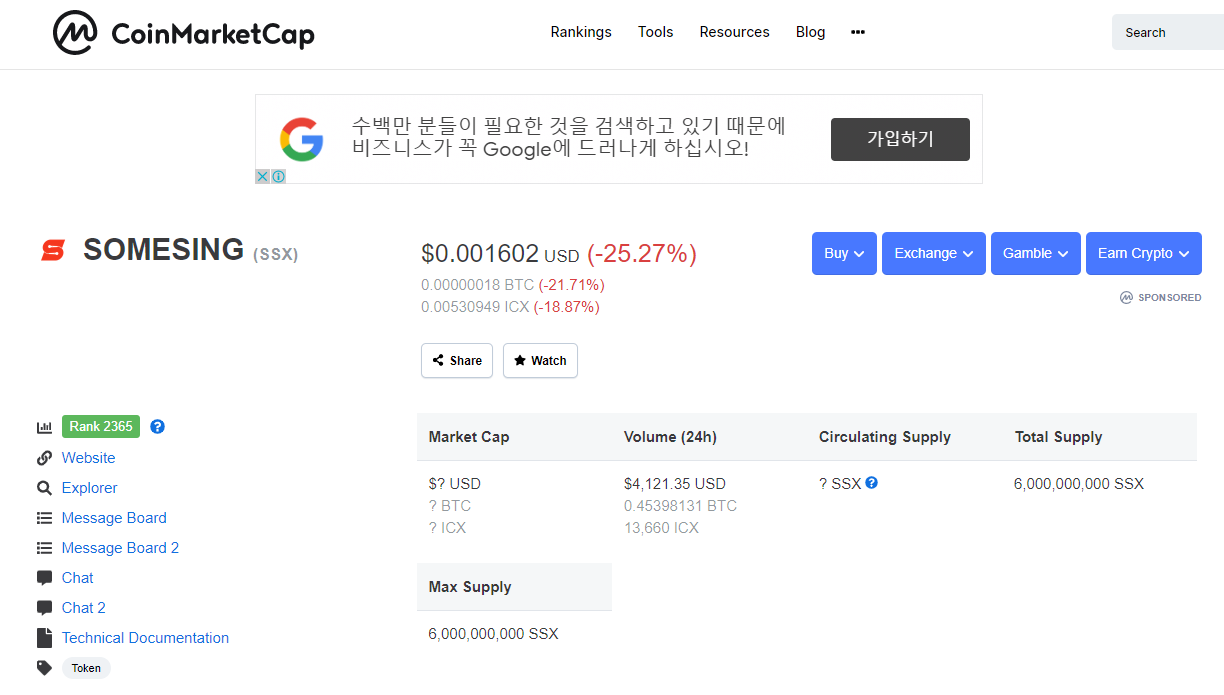Click the Google G logo in ad
1224x695 pixels.
(301, 139)
